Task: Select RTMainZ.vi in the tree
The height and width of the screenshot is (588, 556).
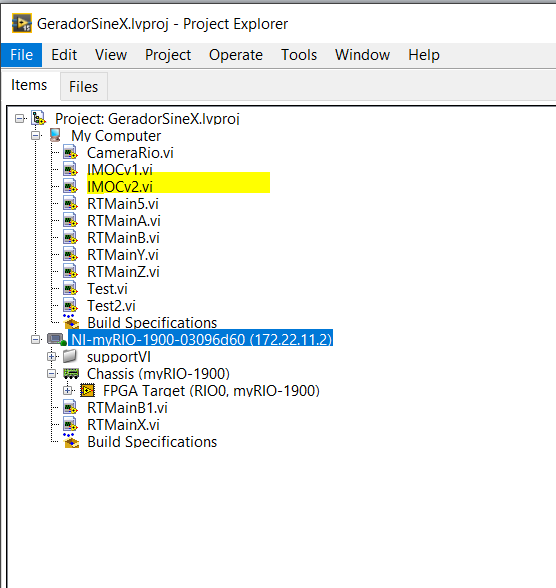Action: [123, 272]
